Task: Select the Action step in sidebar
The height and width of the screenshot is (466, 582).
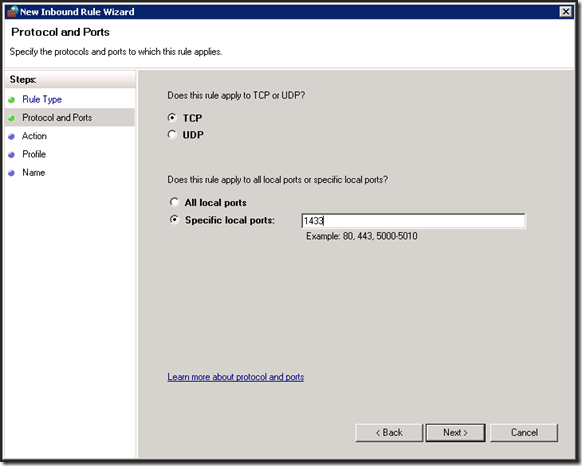Action: click(34, 136)
